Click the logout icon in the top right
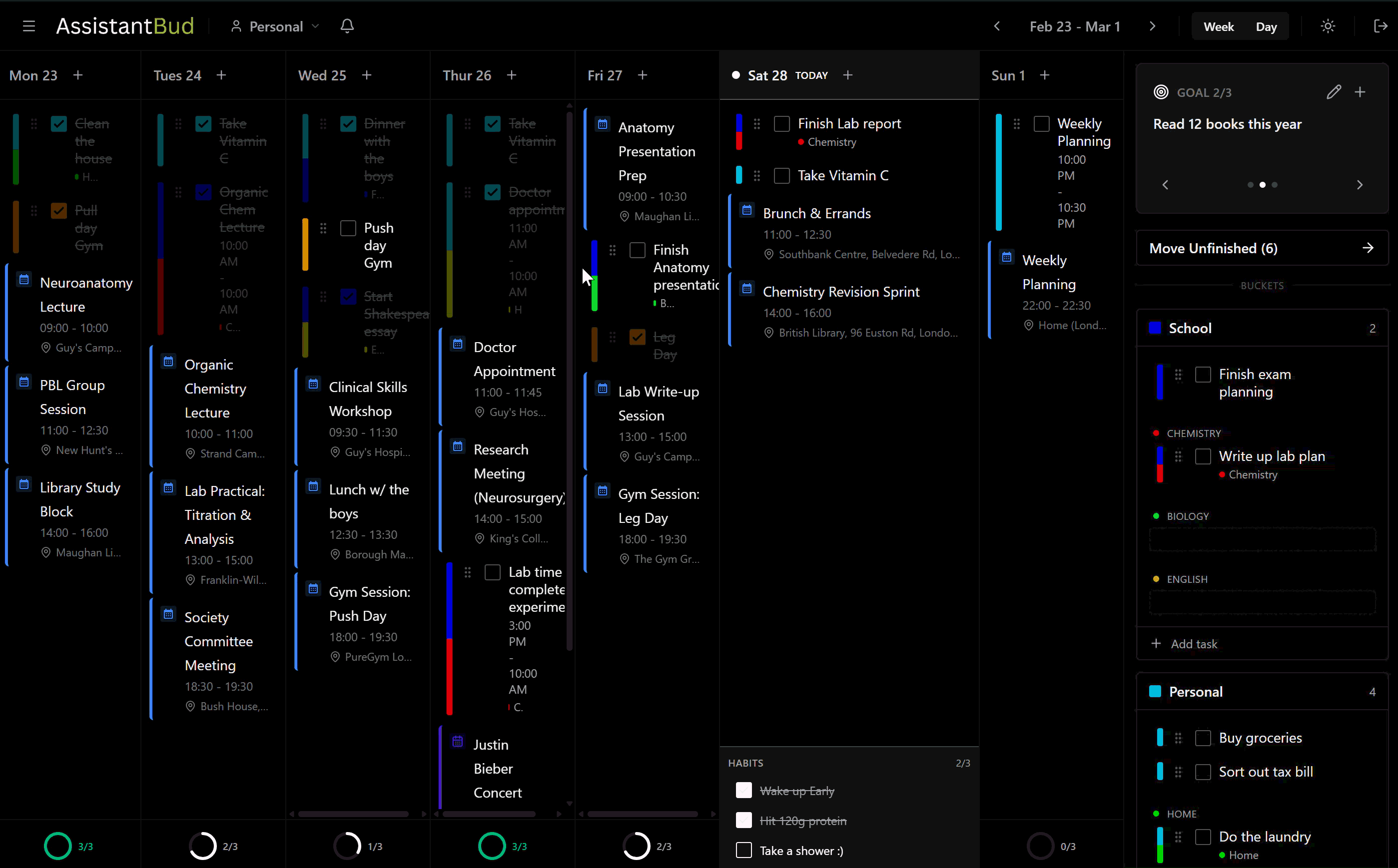 click(1381, 26)
